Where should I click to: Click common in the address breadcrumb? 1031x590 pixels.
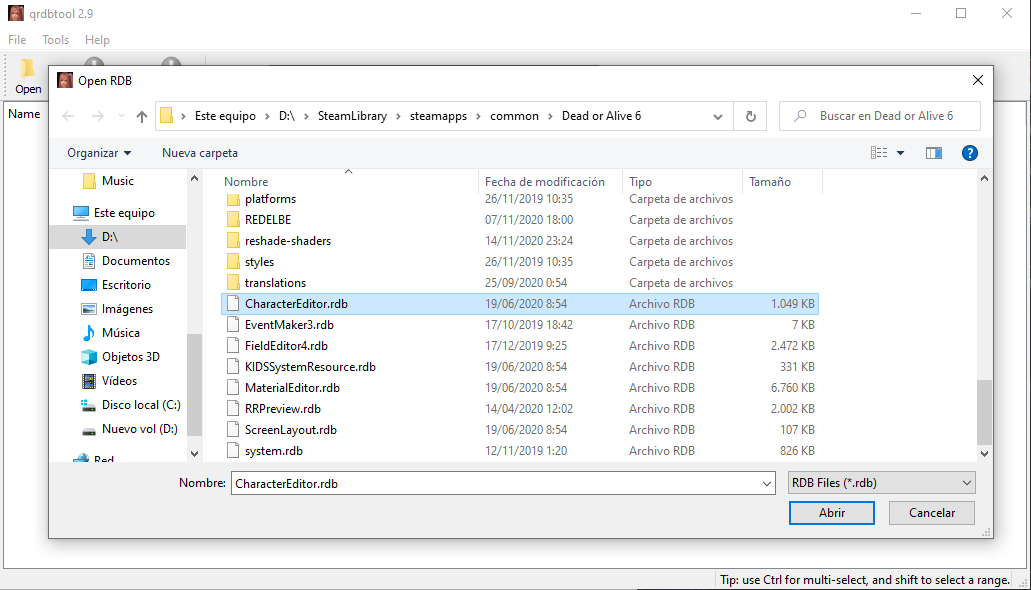pos(514,116)
